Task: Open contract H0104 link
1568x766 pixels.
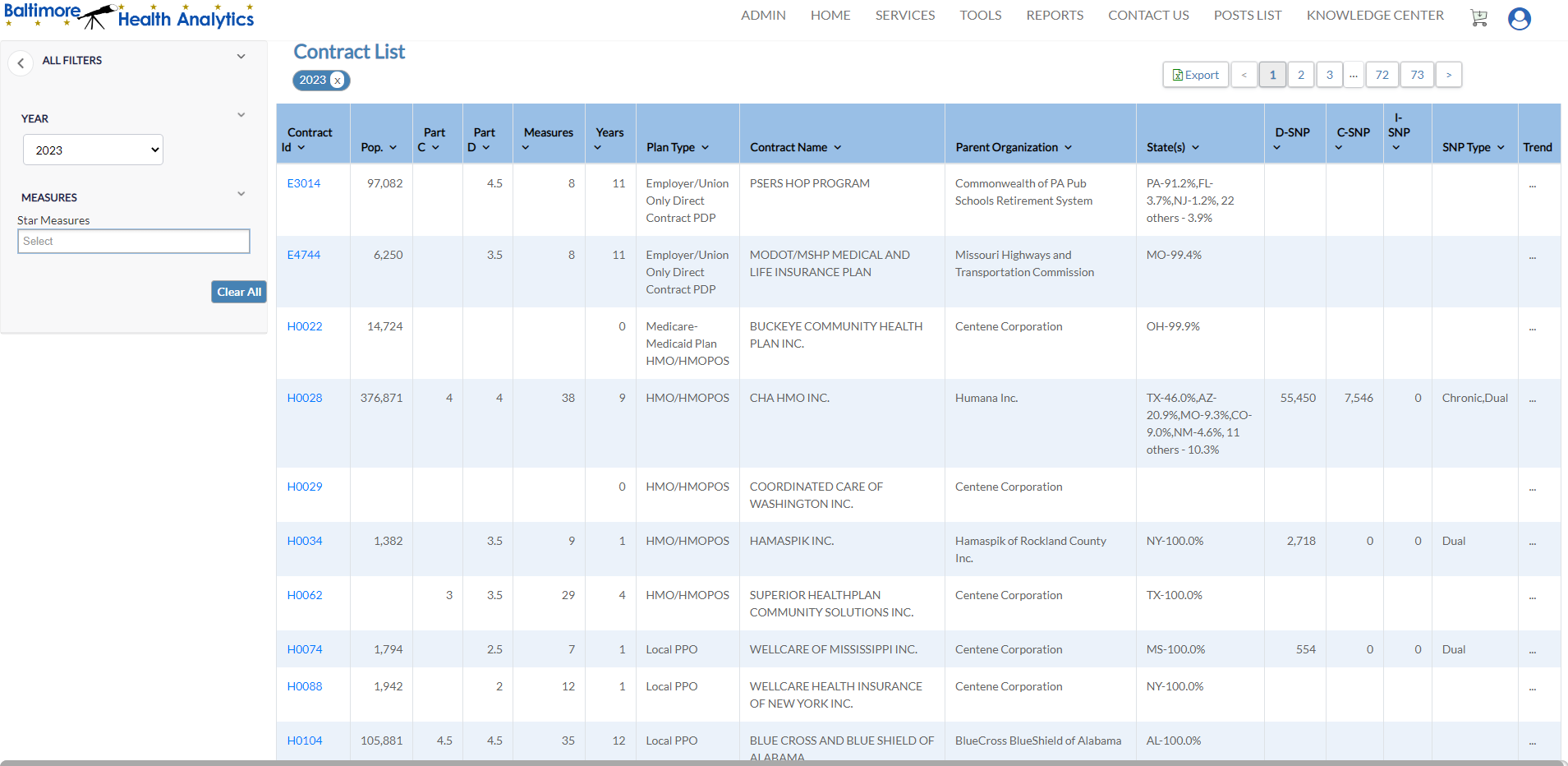Action: click(305, 741)
